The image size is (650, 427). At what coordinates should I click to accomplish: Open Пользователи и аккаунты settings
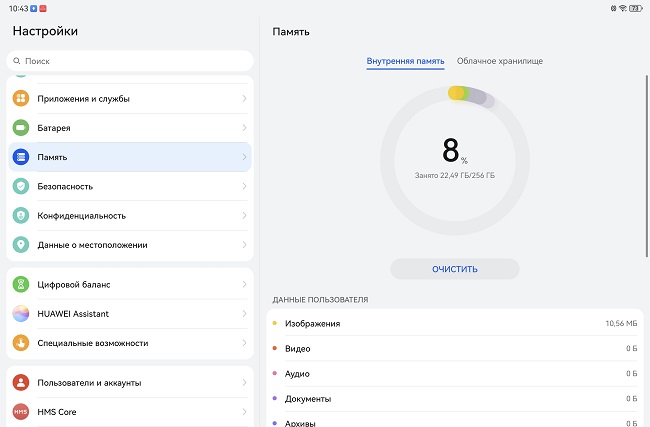point(130,382)
